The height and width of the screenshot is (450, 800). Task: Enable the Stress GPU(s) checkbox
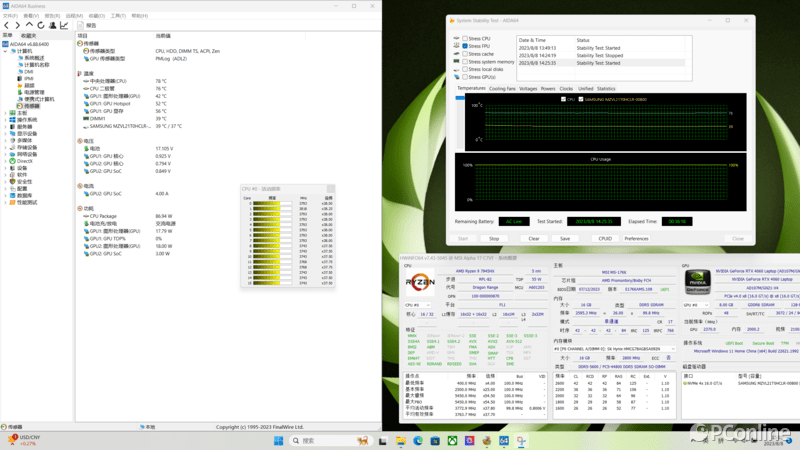[465, 77]
